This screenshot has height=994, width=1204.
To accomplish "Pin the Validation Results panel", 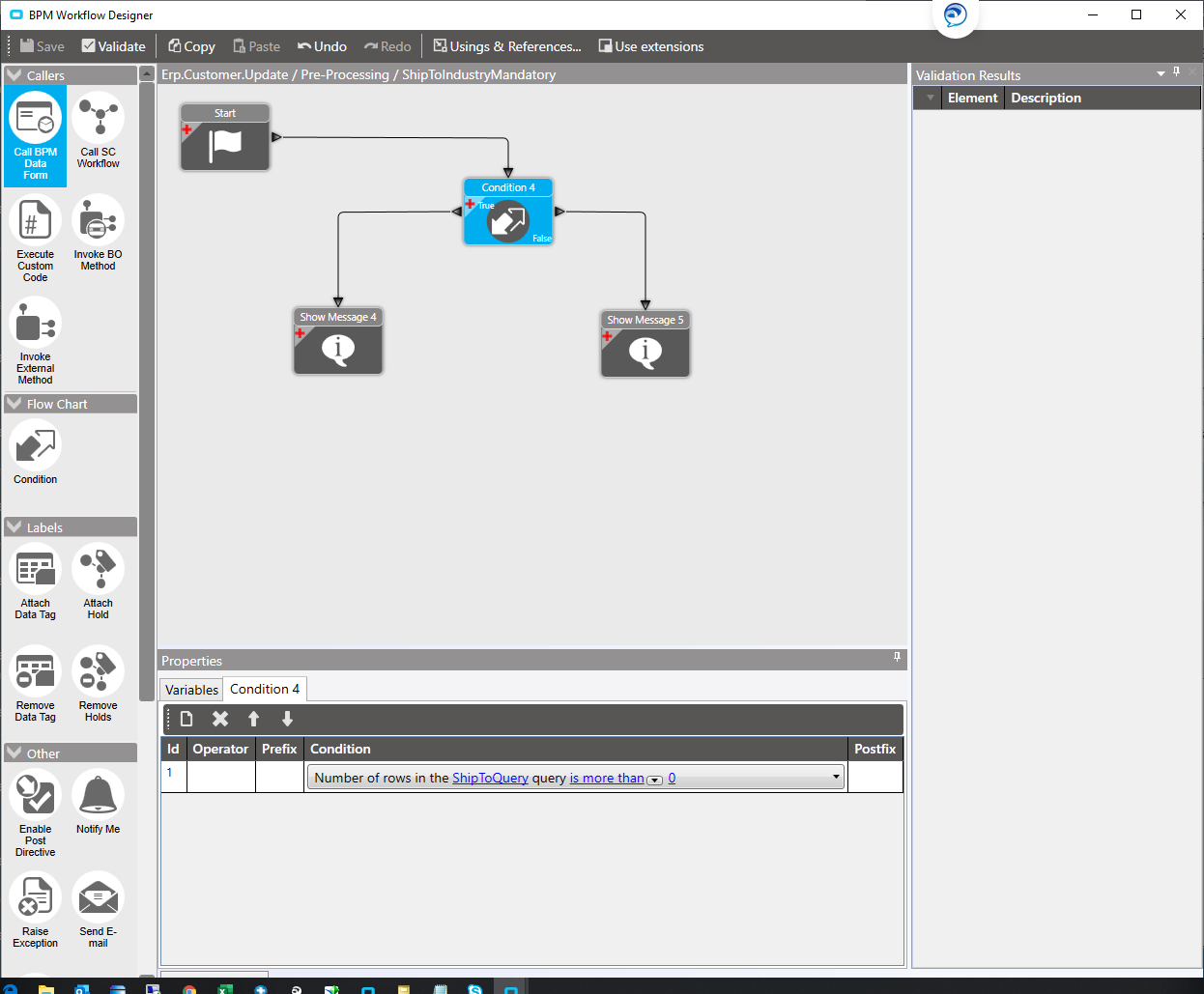I will [x=1176, y=71].
